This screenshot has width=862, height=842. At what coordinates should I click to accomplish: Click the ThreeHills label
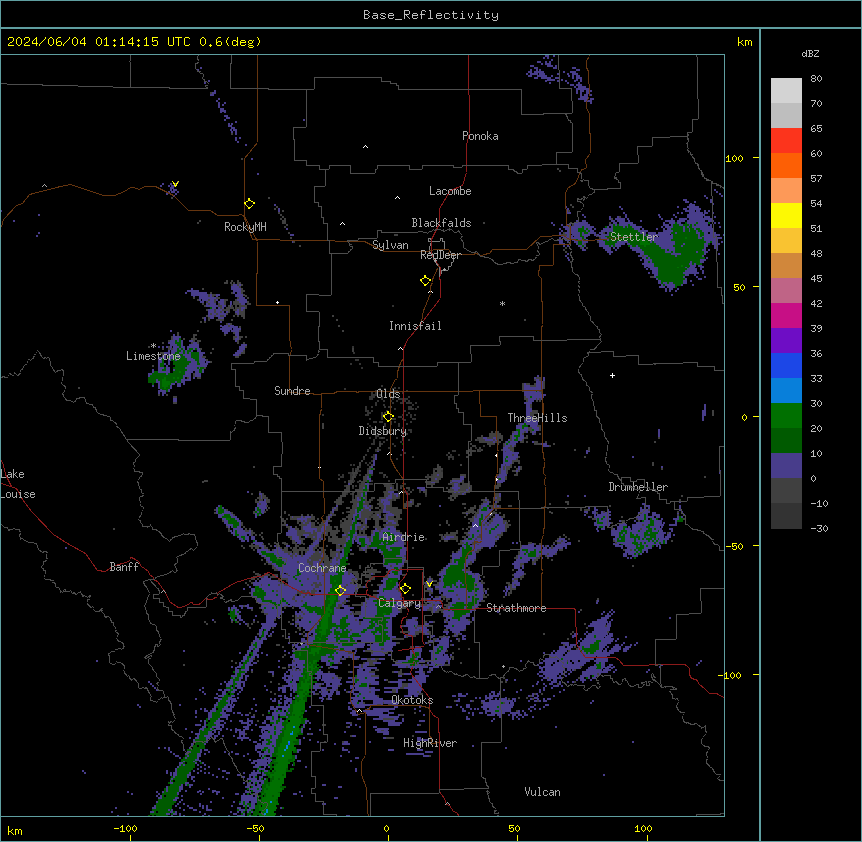pyautogui.click(x=537, y=418)
